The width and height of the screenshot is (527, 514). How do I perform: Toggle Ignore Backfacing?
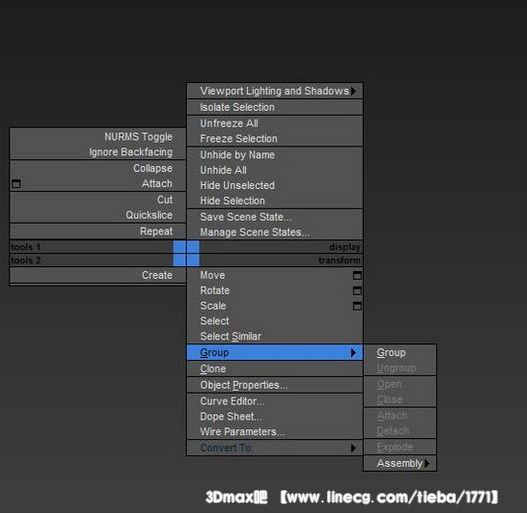coord(98,152)
